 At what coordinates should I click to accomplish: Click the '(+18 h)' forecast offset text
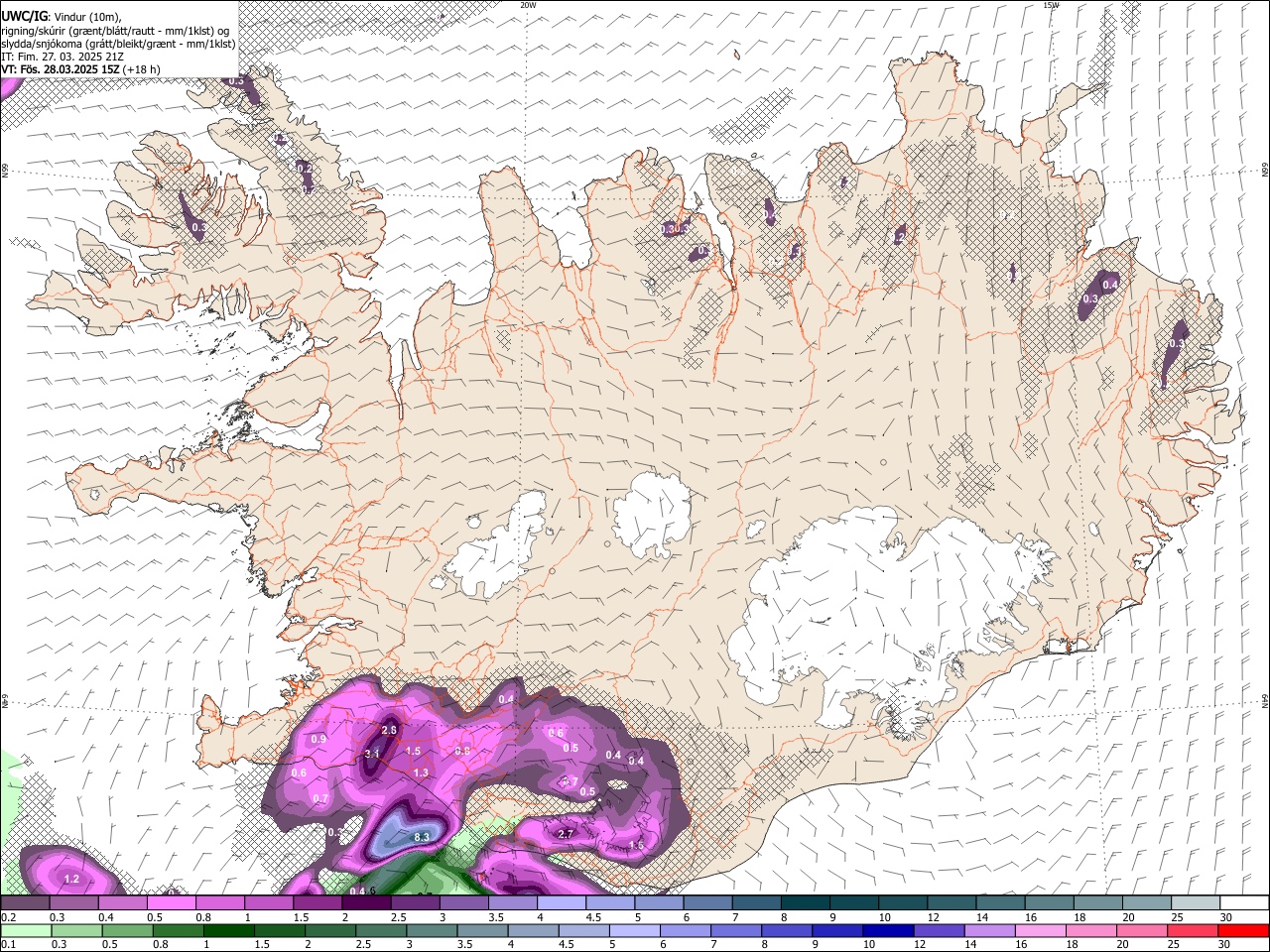[x=142, y=69]
